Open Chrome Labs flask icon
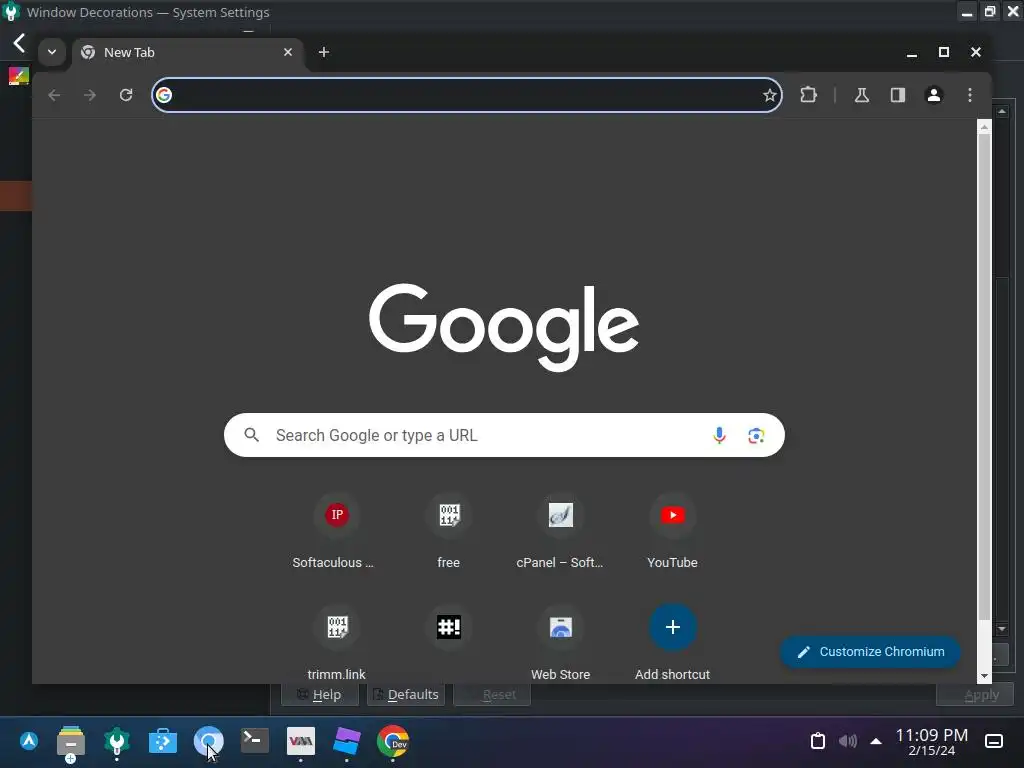Image resolution: width=1024 pixels, height=768 pixels. (x=861, y=95)
